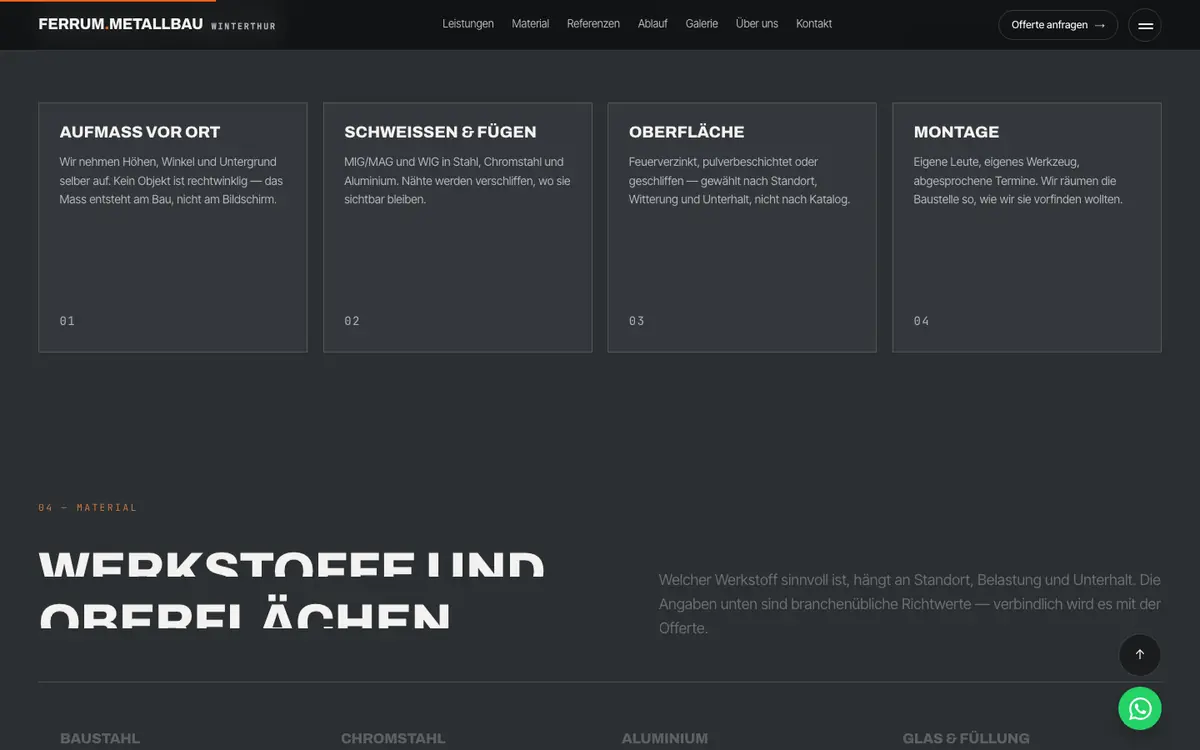Click the Chromstahl material heading
Image resolution: width=1200 pixels, height=750 pixels.
[x=393, y=739]
